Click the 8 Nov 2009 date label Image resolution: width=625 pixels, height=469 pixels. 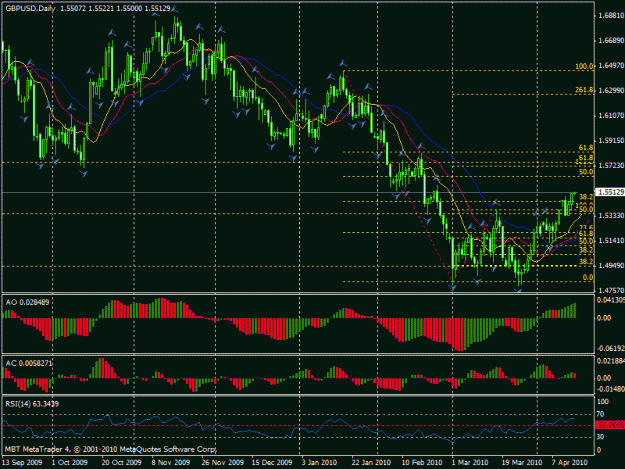click(171, 462)
